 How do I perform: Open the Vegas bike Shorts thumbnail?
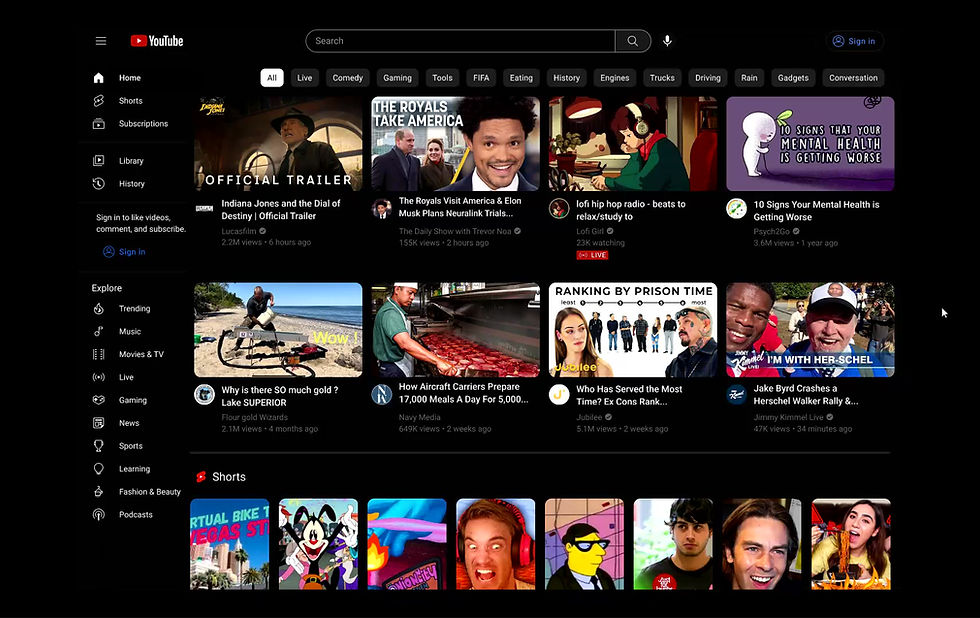pyautogui.click(x=230, y=544)
